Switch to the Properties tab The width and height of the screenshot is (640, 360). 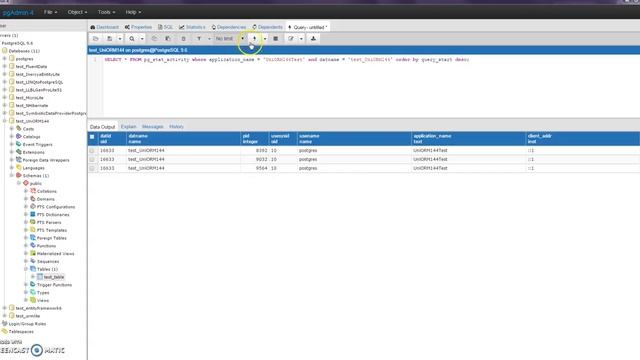pos(138,27)
